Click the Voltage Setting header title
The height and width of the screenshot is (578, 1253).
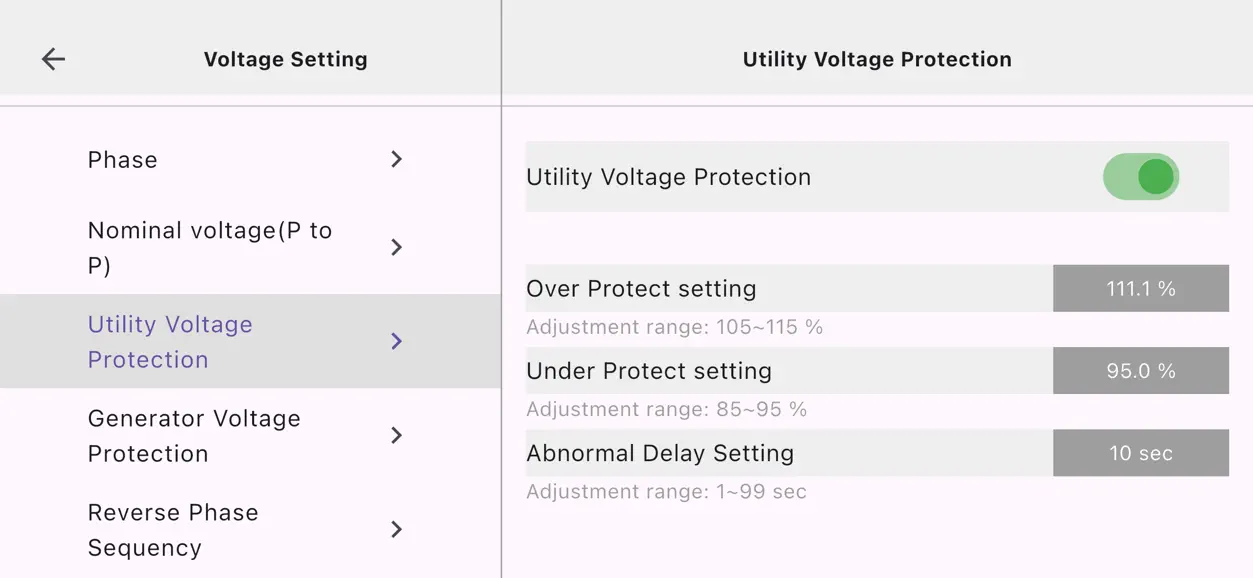[286, 60]
